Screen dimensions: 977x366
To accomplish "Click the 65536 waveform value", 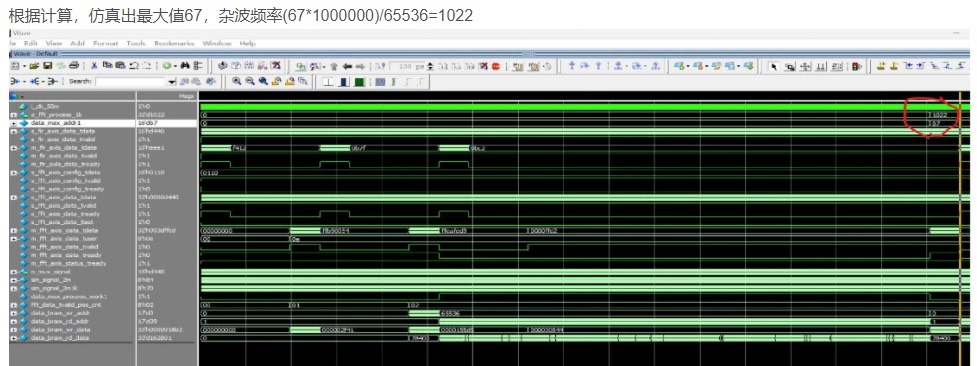I will pyautogui.click(x=450, y=313).
